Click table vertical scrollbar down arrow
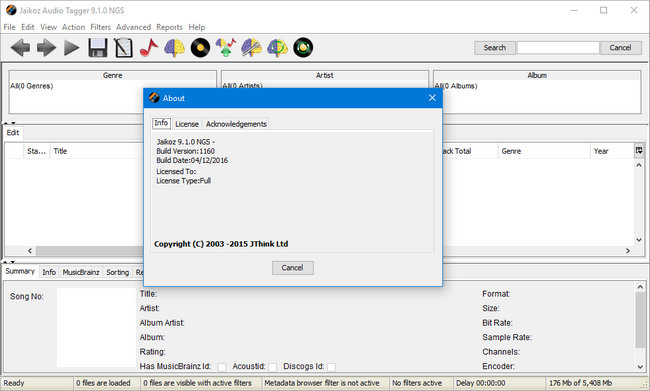 click(x=639, y=240)
